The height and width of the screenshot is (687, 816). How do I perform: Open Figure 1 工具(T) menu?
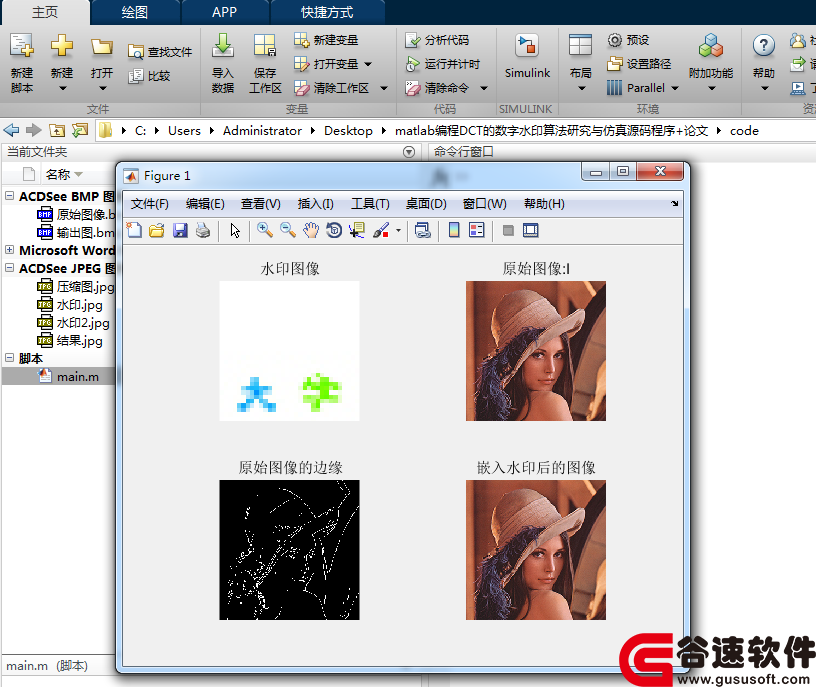point(370,204)
